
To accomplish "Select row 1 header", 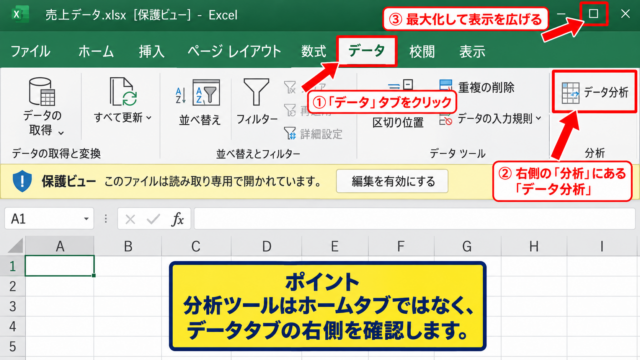I will point(12,266).
